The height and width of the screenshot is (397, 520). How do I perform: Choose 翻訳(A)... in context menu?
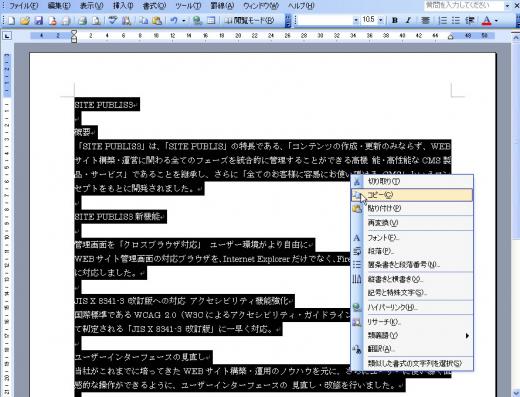click(412, 349)
